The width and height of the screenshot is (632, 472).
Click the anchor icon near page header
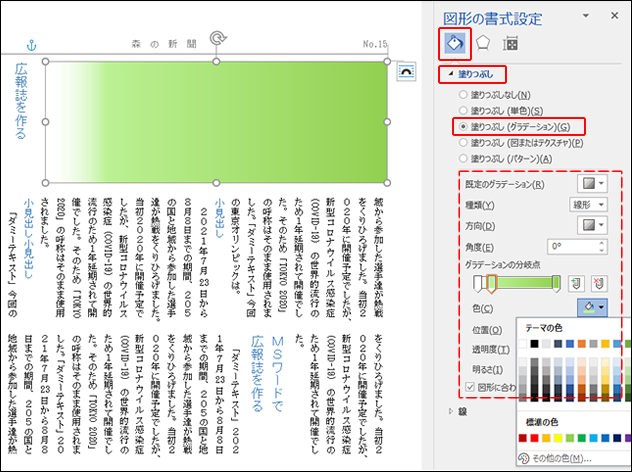tap(29, 46)
